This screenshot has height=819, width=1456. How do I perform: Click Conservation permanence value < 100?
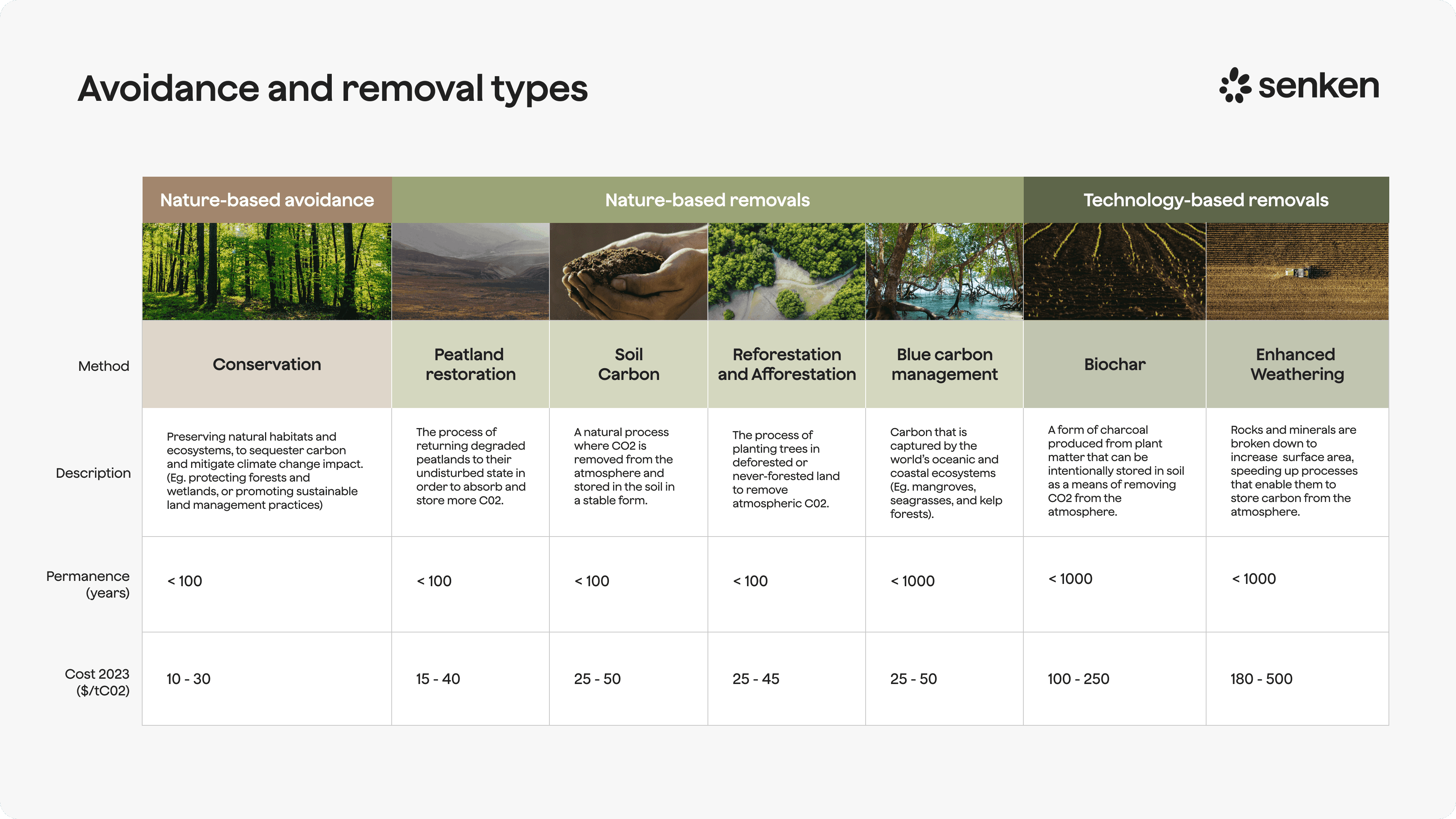[x=184, y=581]
